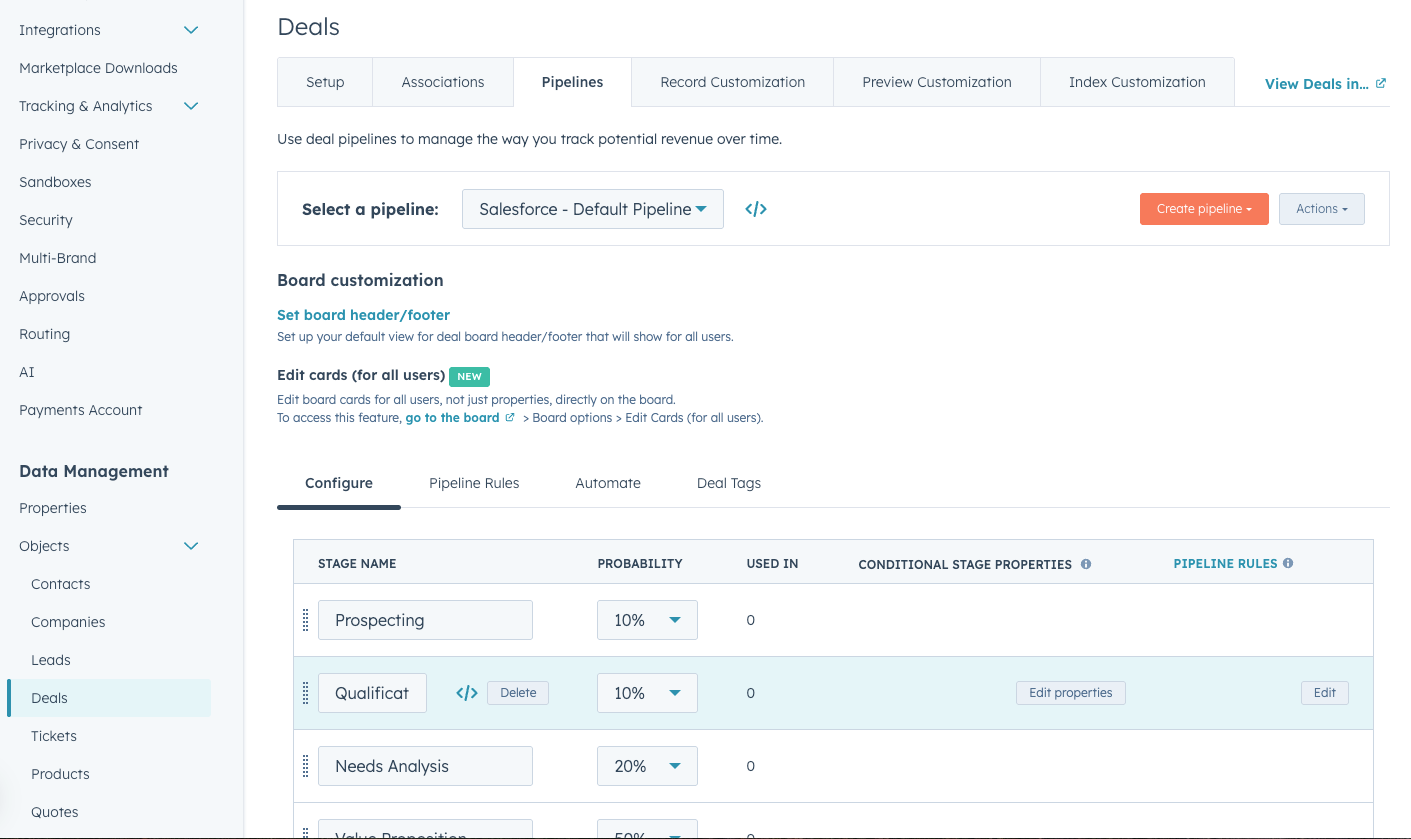Go to Contacts in the sidebar
This screenshot has width=1411, height=839.
coord(61,584)
